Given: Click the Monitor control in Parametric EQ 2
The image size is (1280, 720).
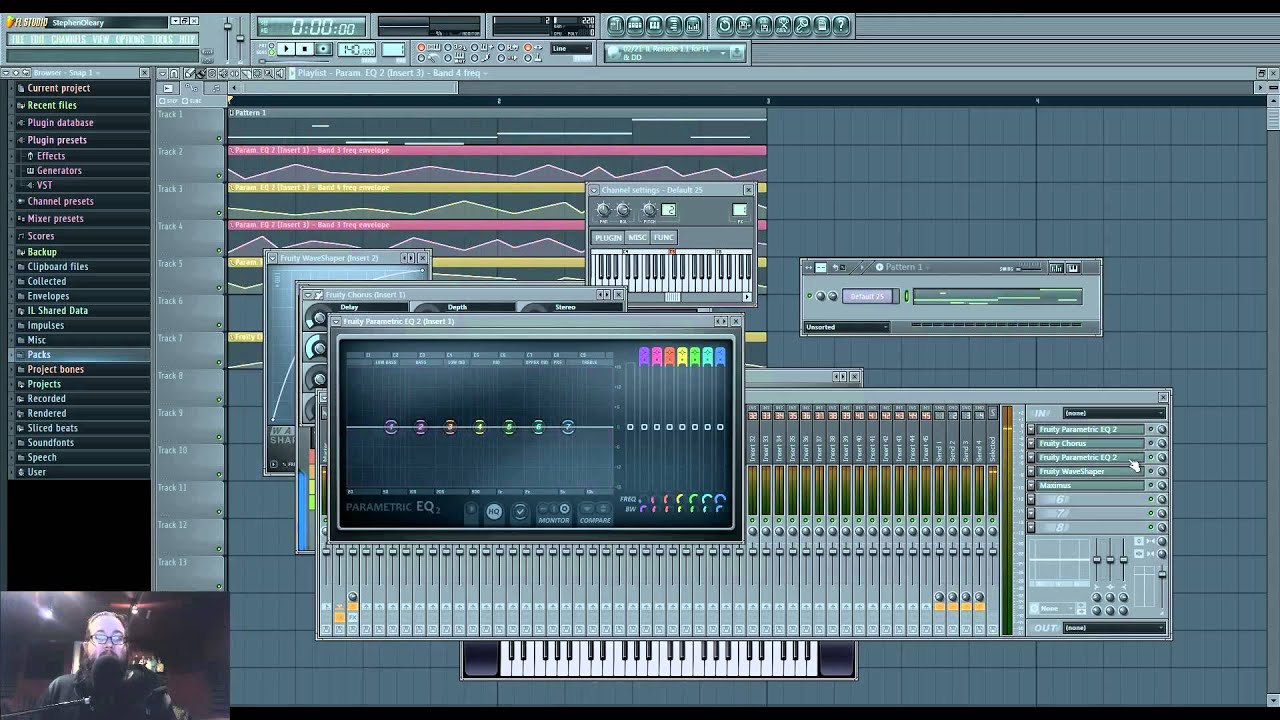Looking at the screenshot, I should 555,514.
